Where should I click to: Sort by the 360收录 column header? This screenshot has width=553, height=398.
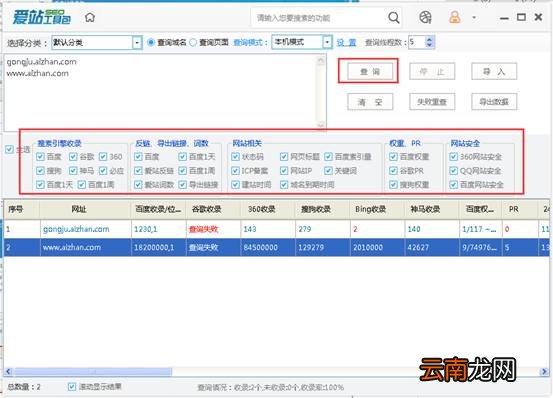coord(267,209)
